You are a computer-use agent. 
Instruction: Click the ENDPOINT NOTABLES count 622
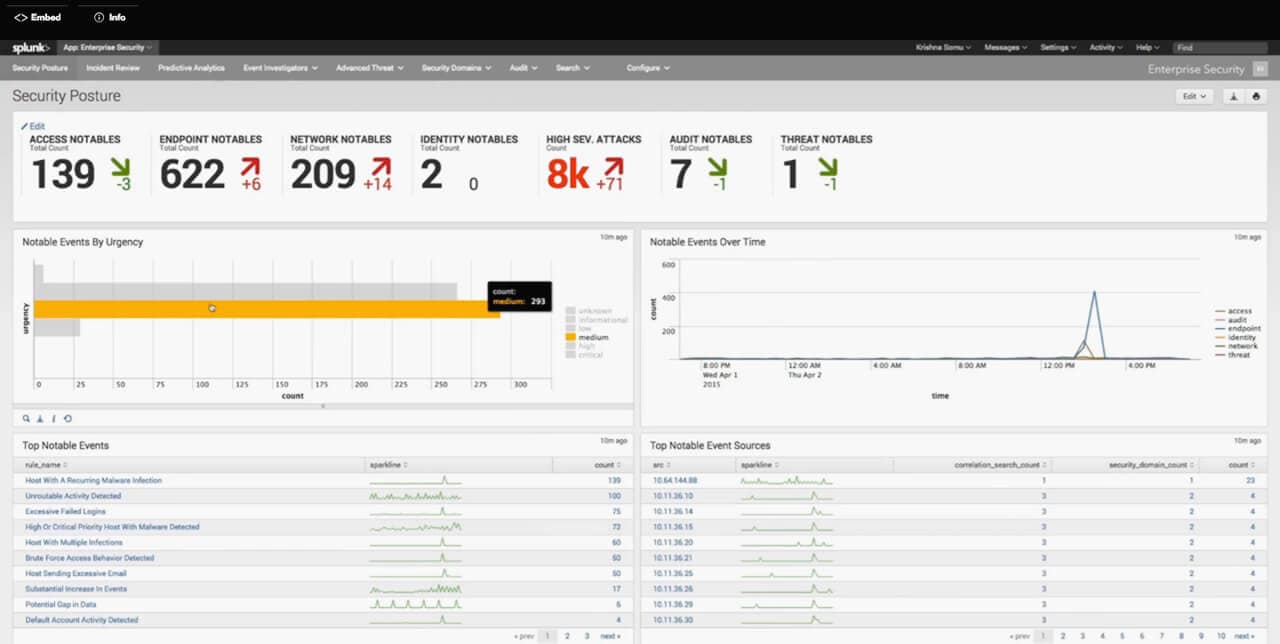tap(193, 174)
